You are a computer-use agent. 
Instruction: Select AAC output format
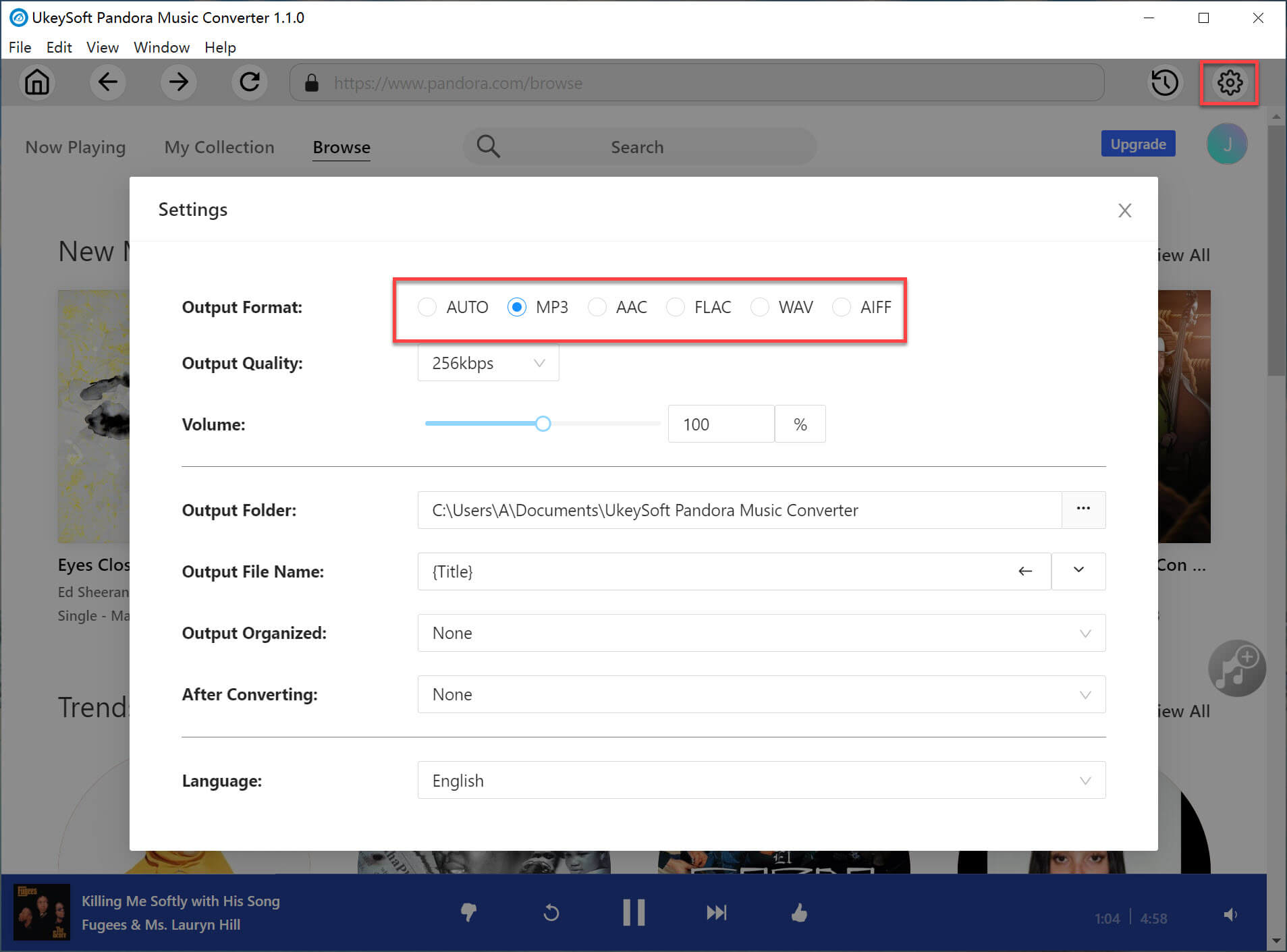tap(597, 307)
